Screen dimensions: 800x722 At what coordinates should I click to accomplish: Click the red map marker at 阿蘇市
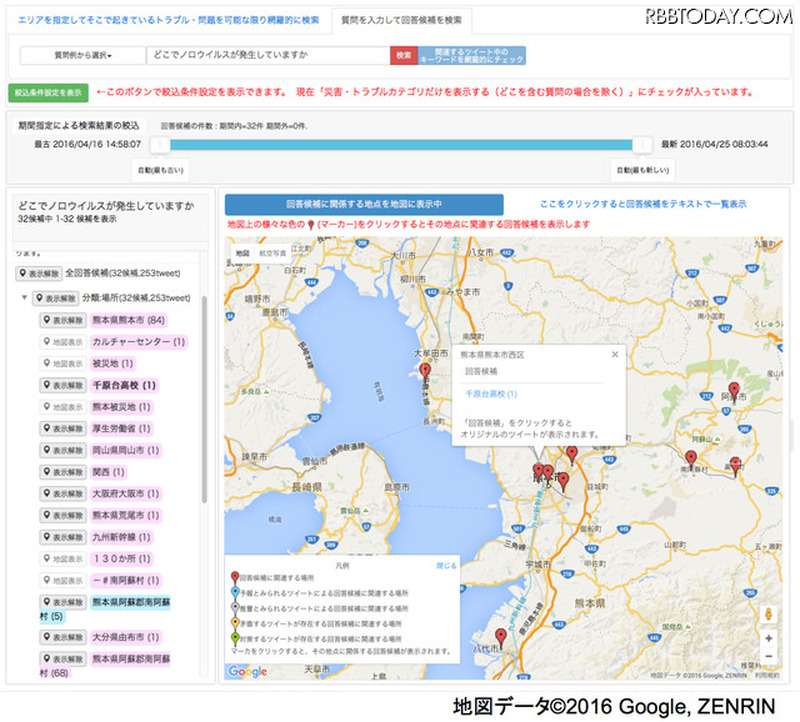point(734,391)
